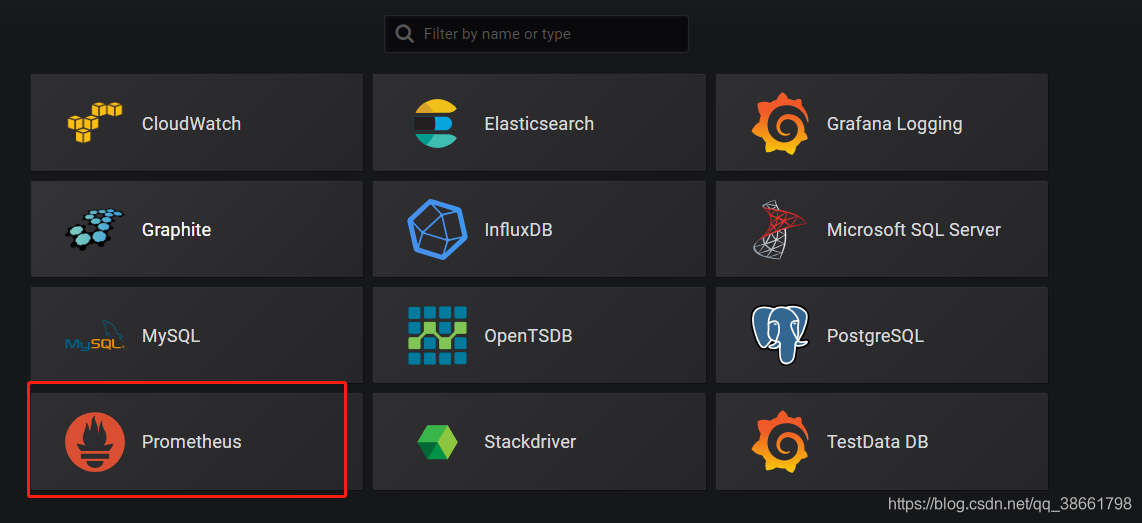This screenshot has height=523, width=1142.
Task: Click the PostgreSQL elephant icon
Action: pyautogui.click(x=781, y=335)
